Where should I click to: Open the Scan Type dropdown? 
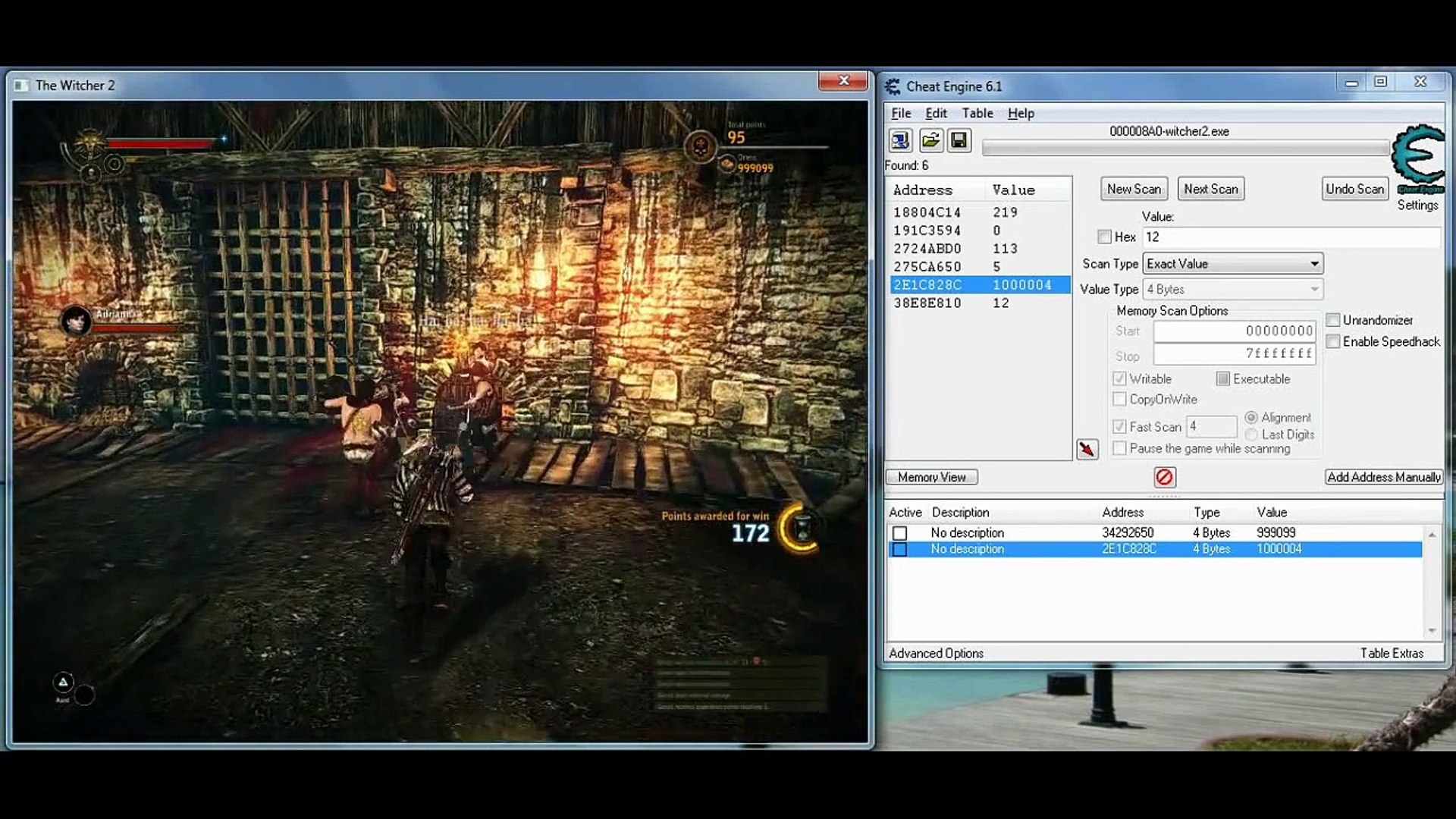click(x=1232, y=264)
